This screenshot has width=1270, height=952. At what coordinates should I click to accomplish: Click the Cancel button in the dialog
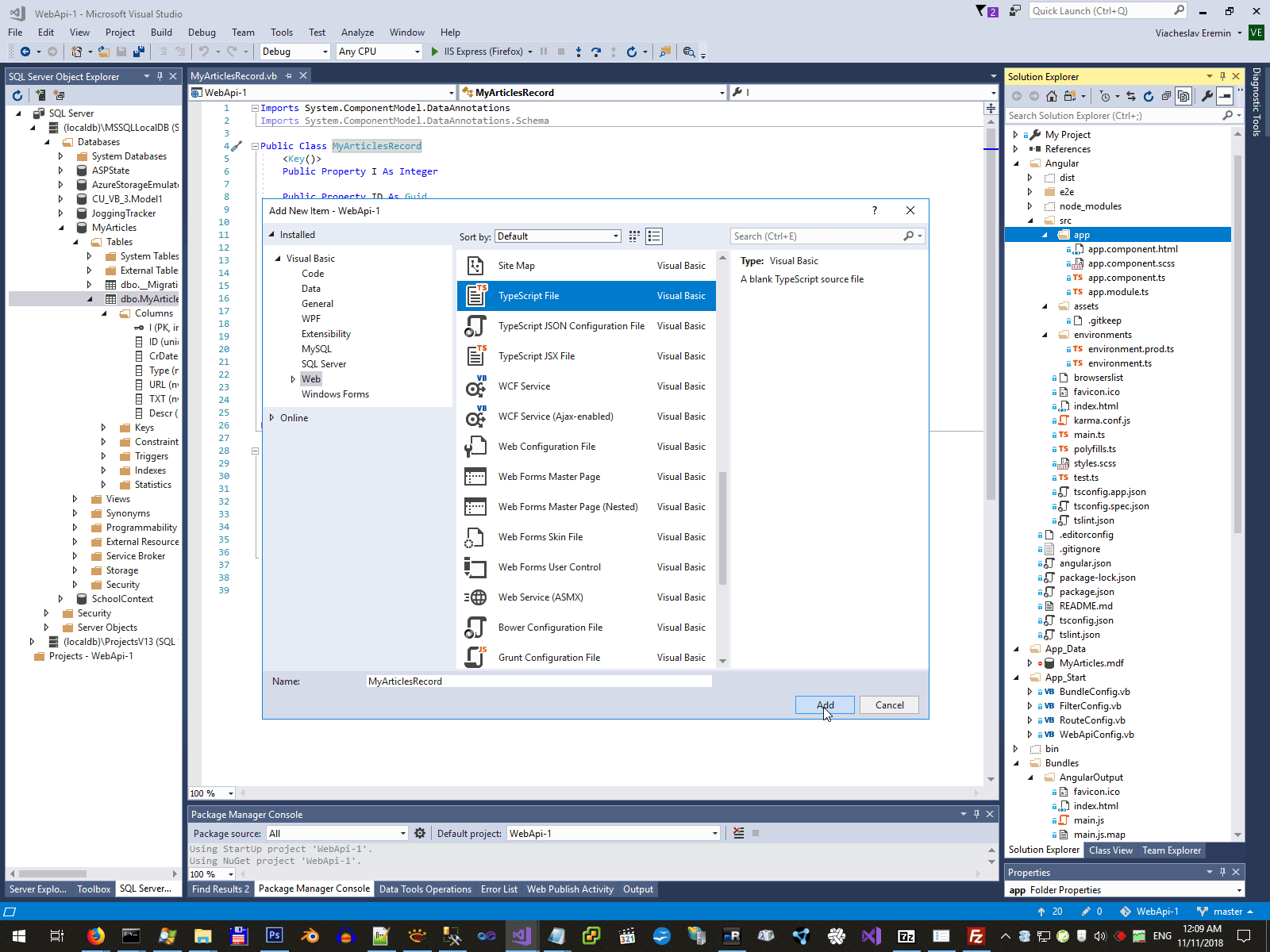(889, 705)
